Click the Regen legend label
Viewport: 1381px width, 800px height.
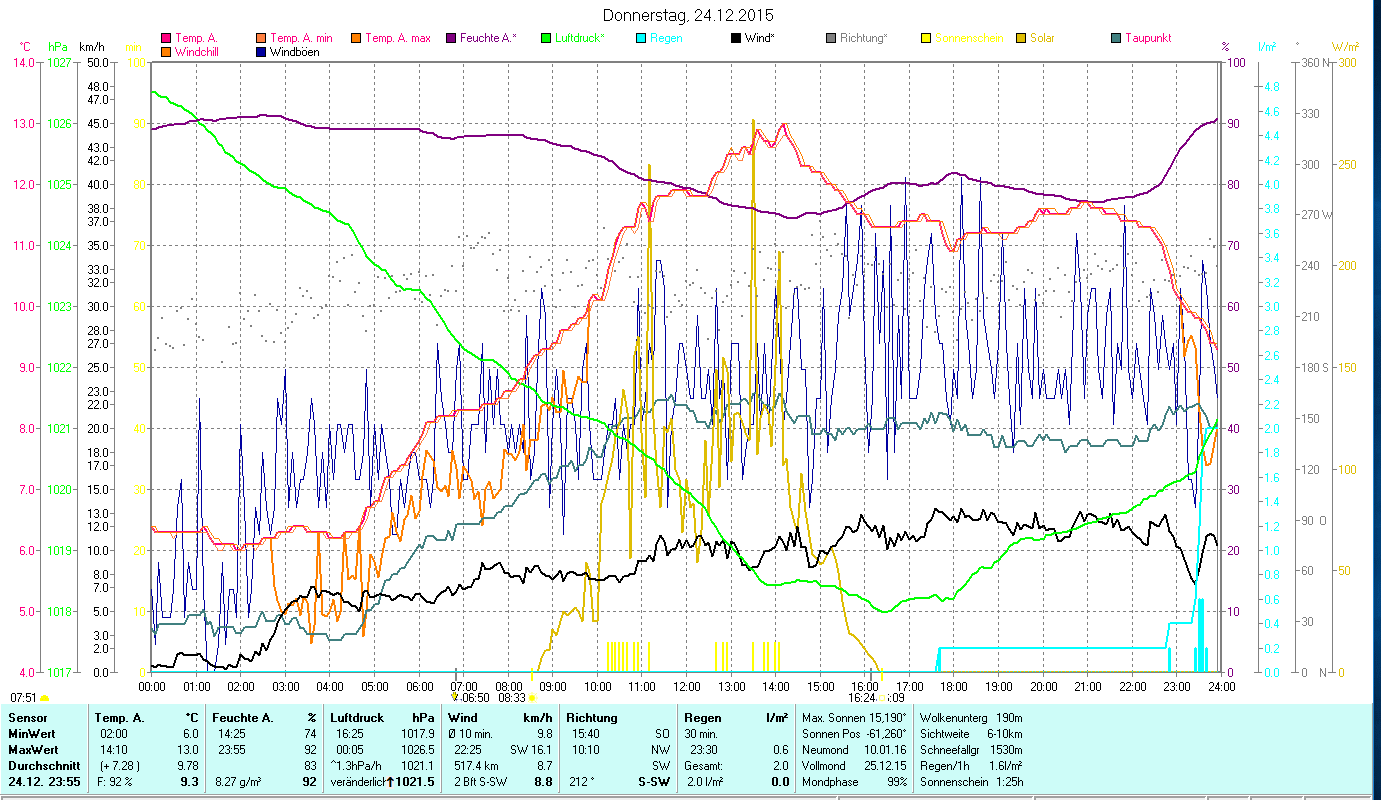667,39
